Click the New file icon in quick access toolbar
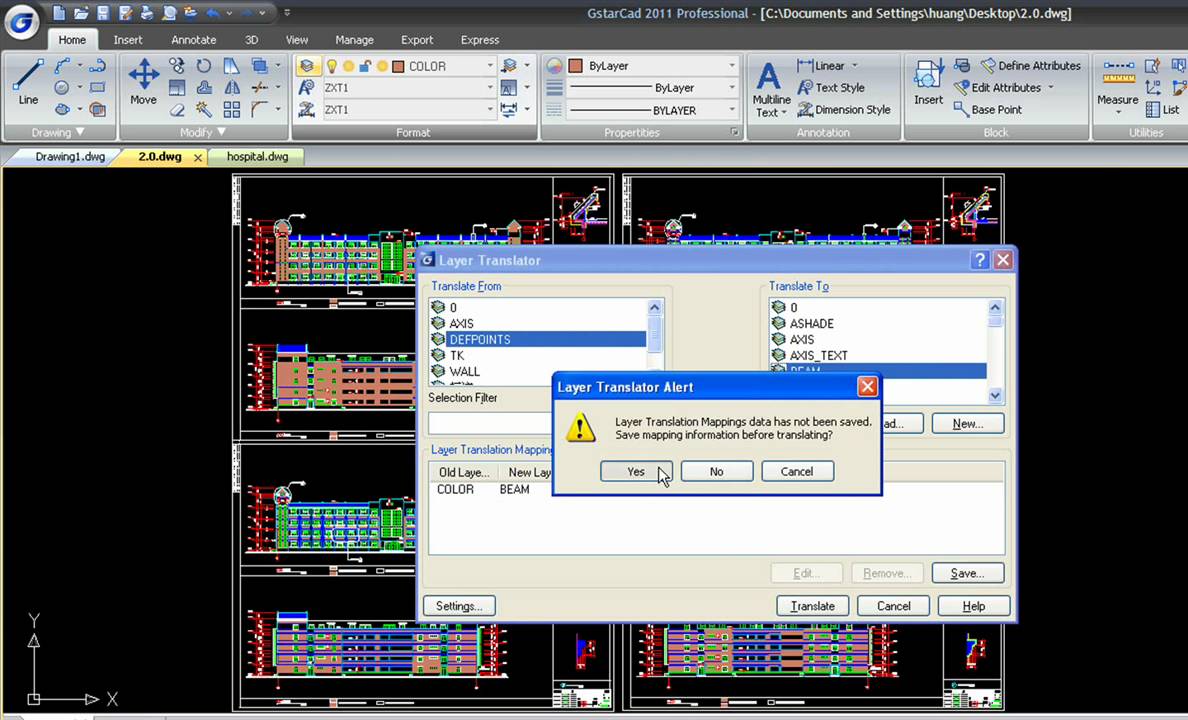Image resolution: width=1188 pixels, height=720 pixels. 58,13
